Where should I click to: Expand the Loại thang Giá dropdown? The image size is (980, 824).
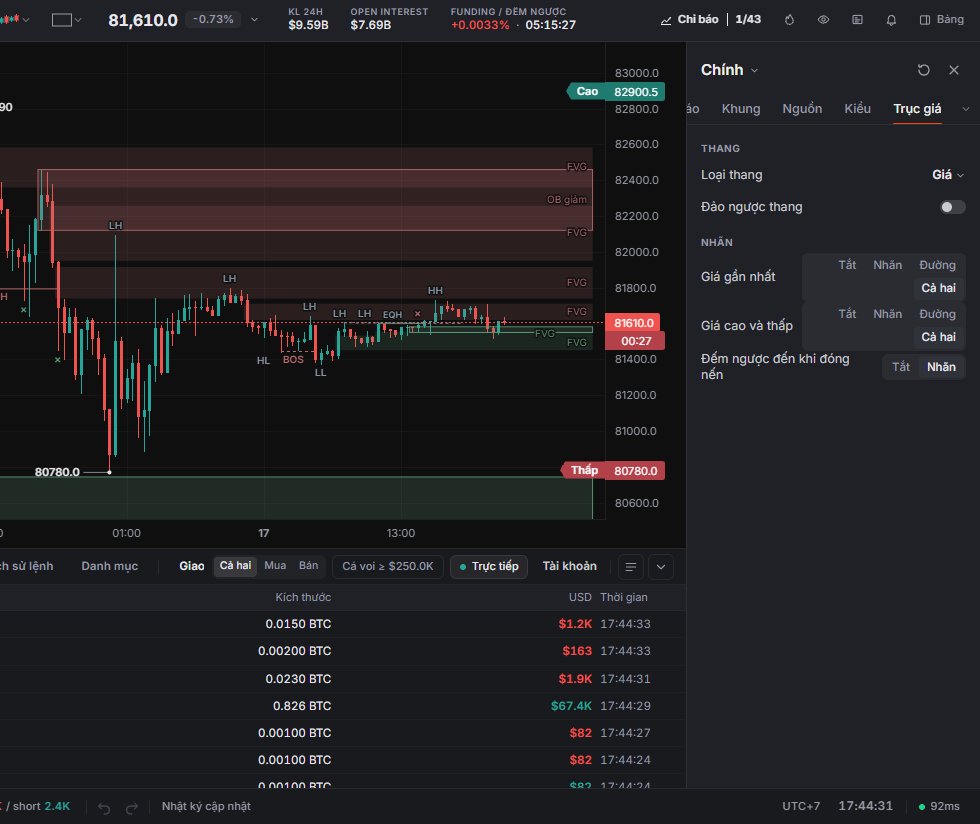(948, 175)
